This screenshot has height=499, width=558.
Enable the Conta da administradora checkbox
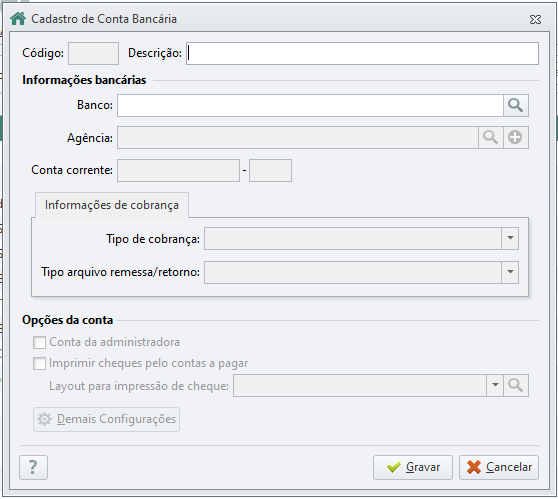pyautogui.click(x=39, y=342)
